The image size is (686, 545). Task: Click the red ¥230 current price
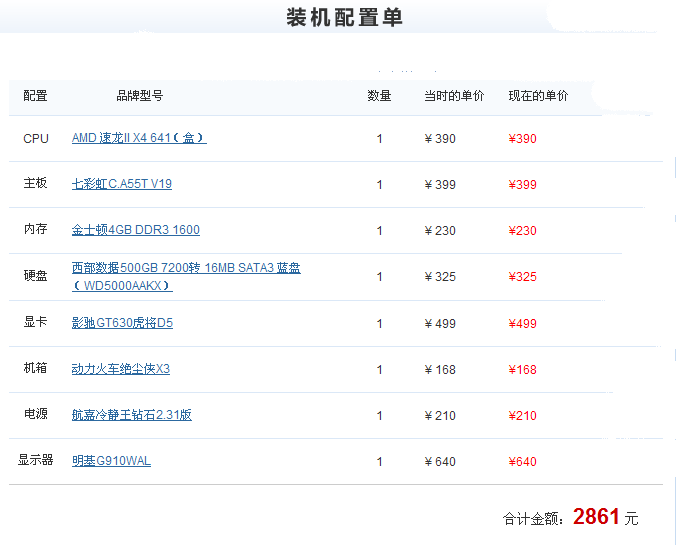point(522,231)
